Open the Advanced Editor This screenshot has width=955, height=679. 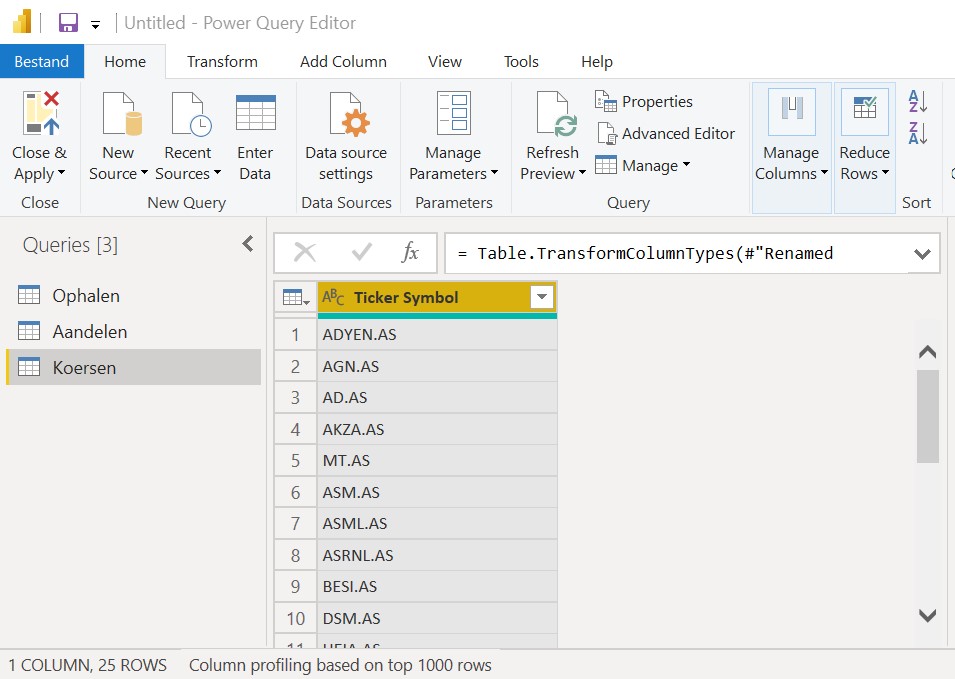[665, 134]
